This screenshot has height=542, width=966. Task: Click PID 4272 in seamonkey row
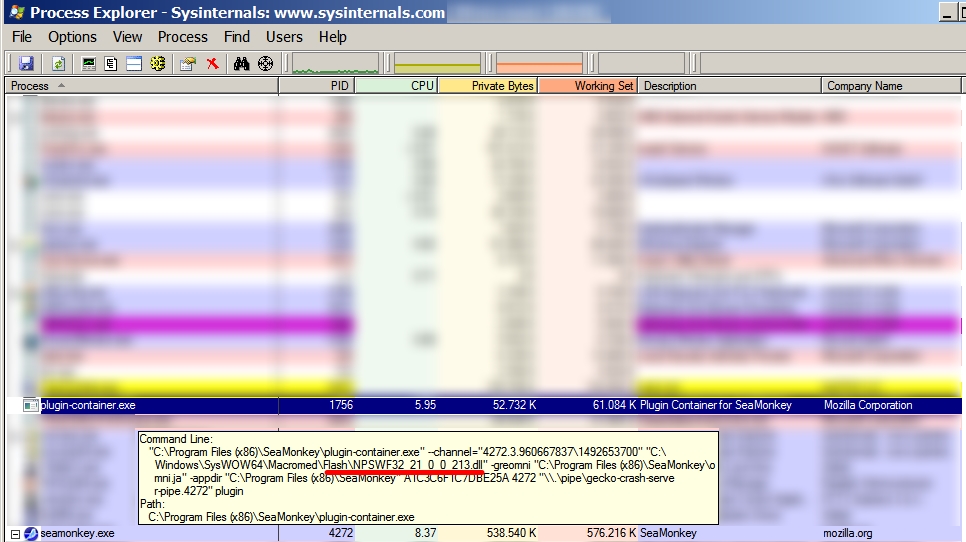point(341,533)
